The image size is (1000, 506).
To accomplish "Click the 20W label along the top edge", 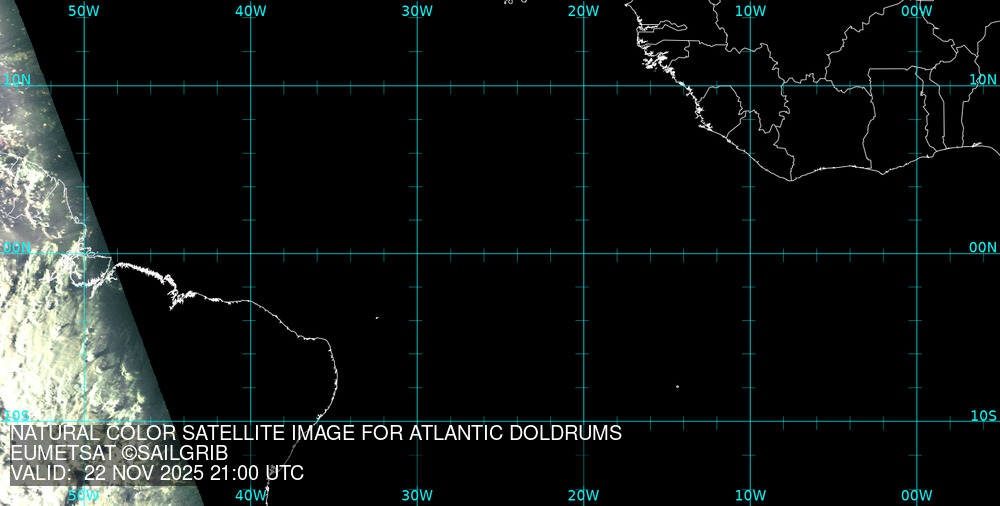I will tap(583, 10).
